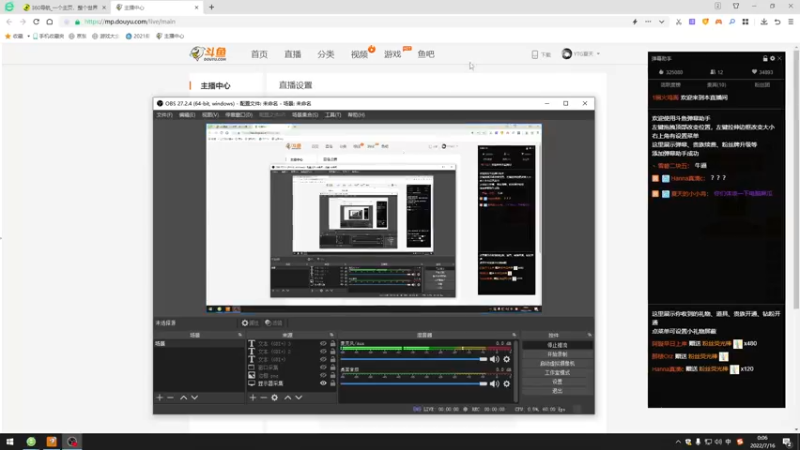
Task: Click the Douyu logo
Action: (x=208, y=54)
